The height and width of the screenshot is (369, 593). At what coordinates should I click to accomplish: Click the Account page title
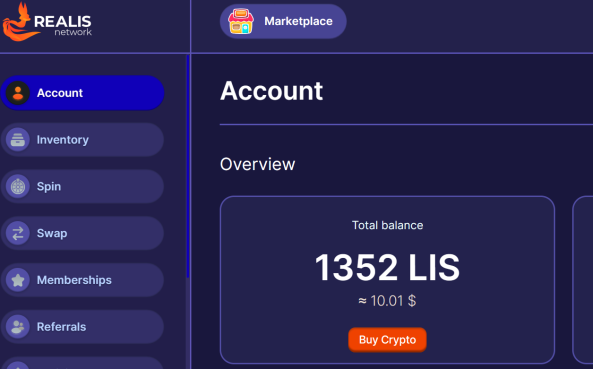tap(272, 91)
